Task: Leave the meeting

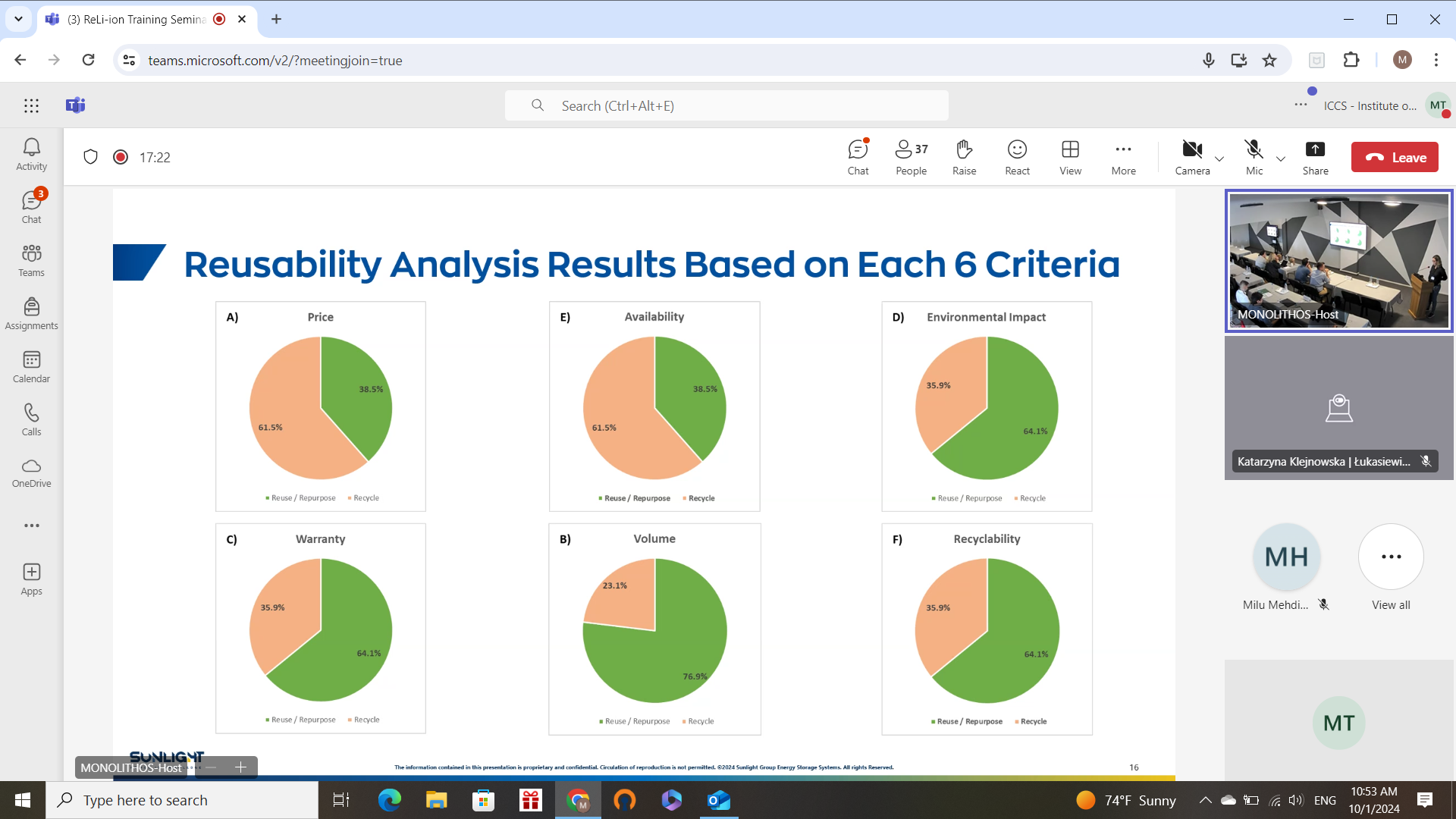Action: (1395, 157)
